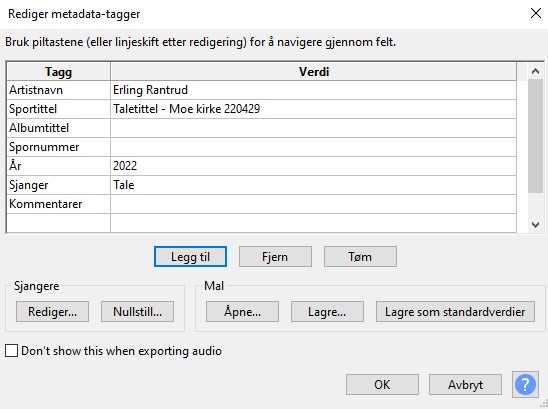The width and height of the screenshot is (548, 409).
Task: Tick Don't show this when exporting audio
Action: [x=12, y=351]
